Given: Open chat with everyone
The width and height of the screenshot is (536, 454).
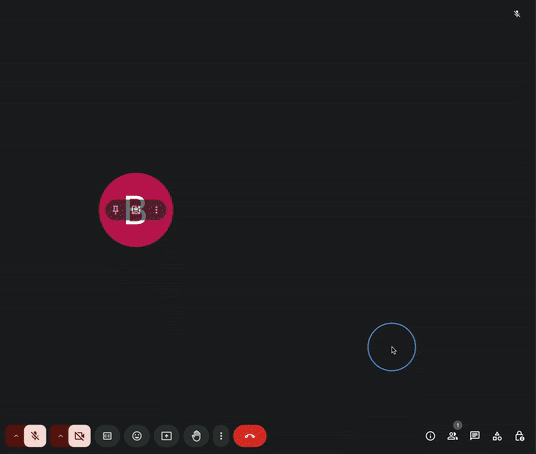Looking at the screenshot, I should pyautogui.click(x=475, y=436).
